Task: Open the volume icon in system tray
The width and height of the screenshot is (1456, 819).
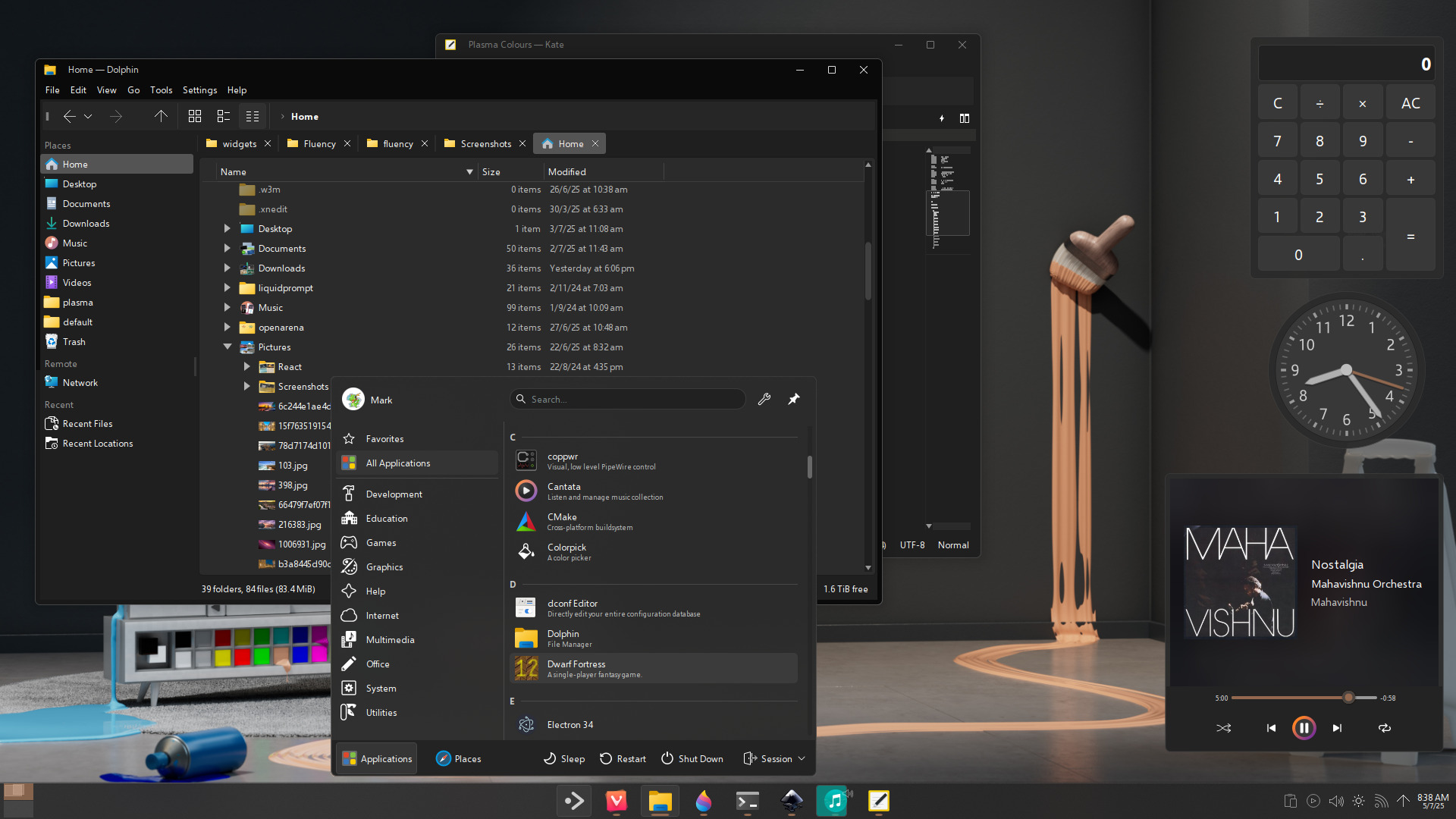Action: click(1335, 800)
